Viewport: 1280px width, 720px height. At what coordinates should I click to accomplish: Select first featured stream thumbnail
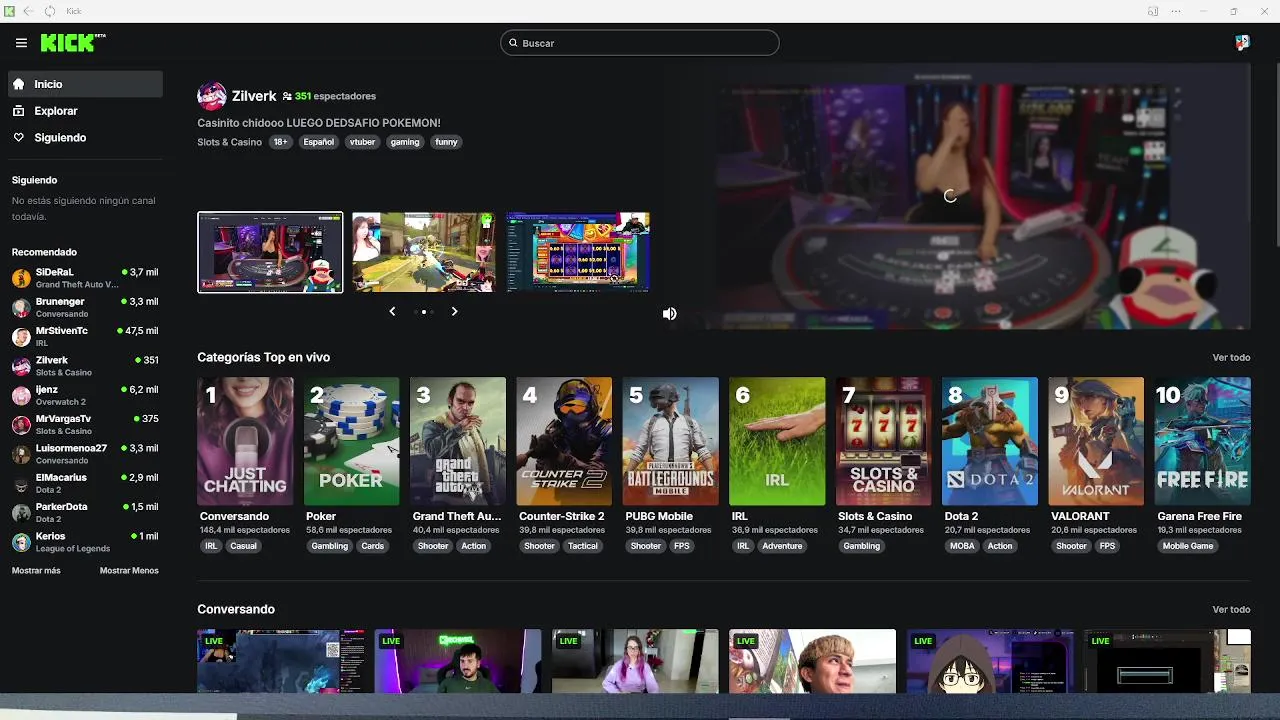point(270,252)
